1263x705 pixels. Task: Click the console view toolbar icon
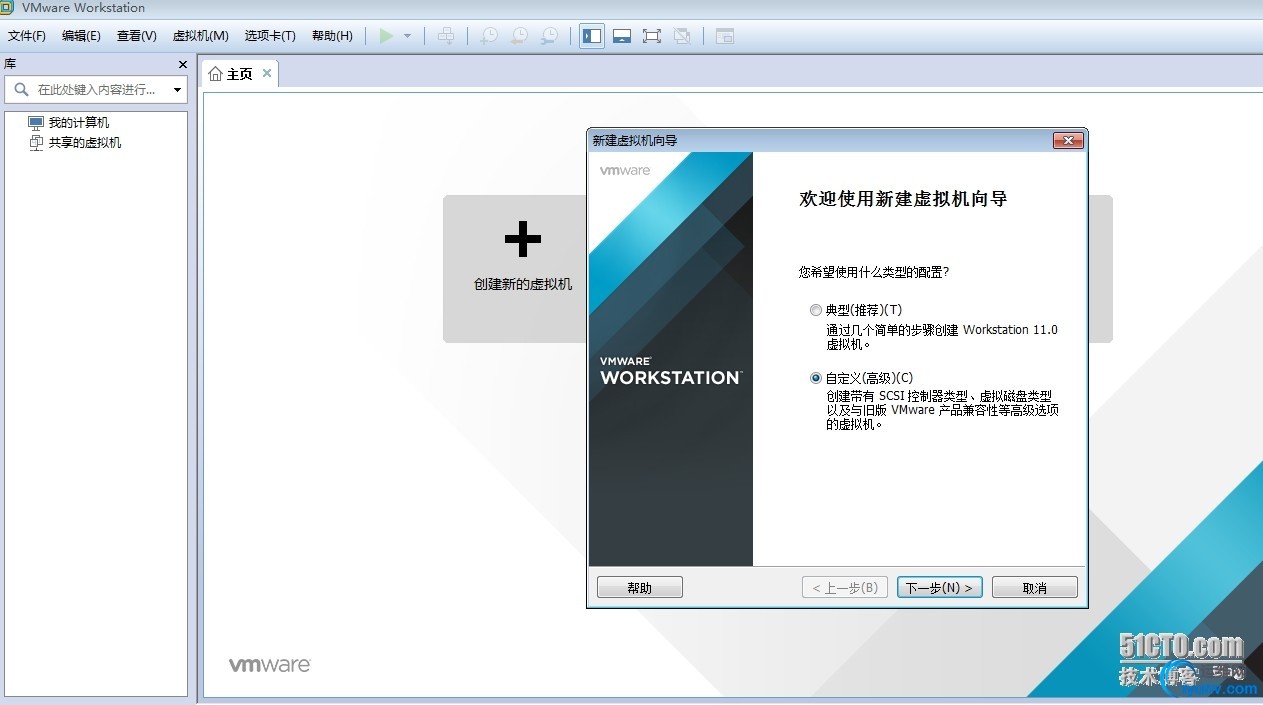pos(725,36)
